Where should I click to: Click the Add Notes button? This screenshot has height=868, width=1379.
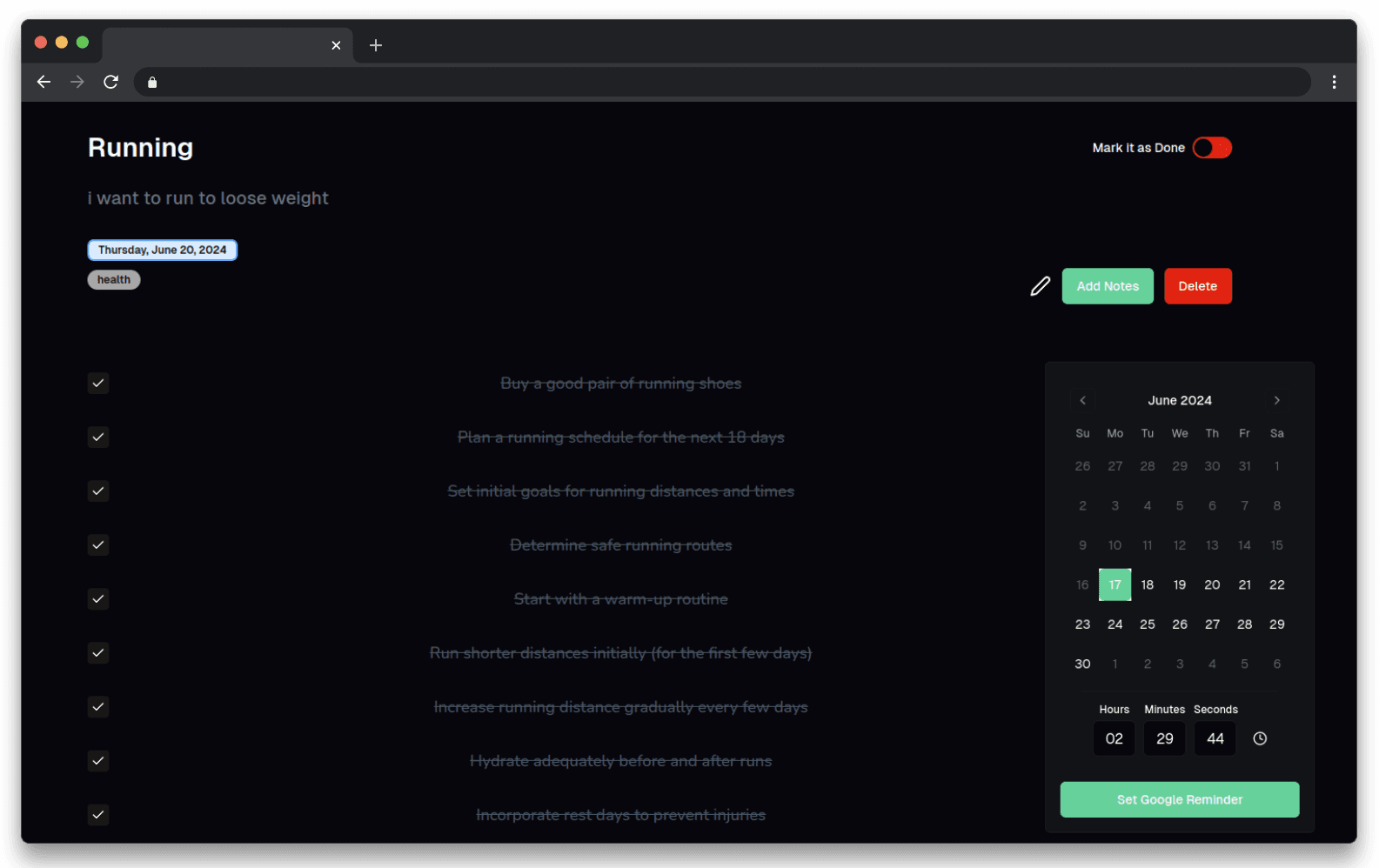coord(1107,286)
